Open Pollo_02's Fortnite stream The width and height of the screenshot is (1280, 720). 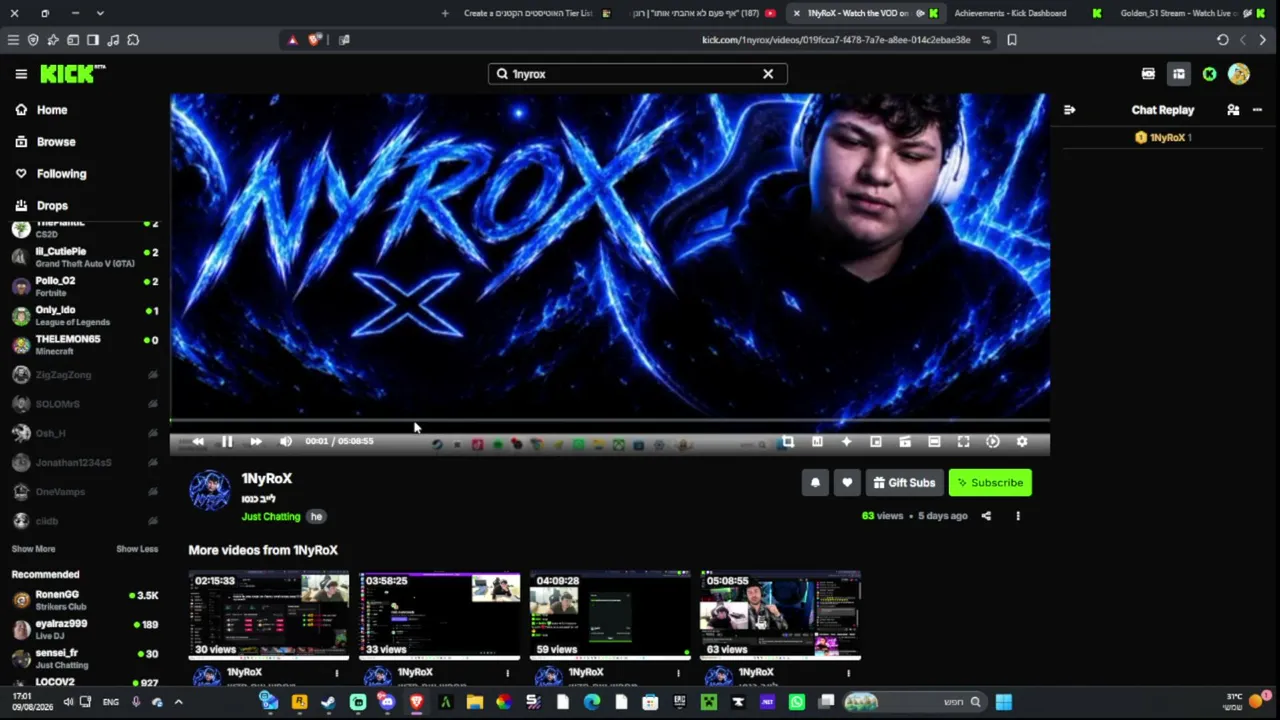(x=85, y=286)
